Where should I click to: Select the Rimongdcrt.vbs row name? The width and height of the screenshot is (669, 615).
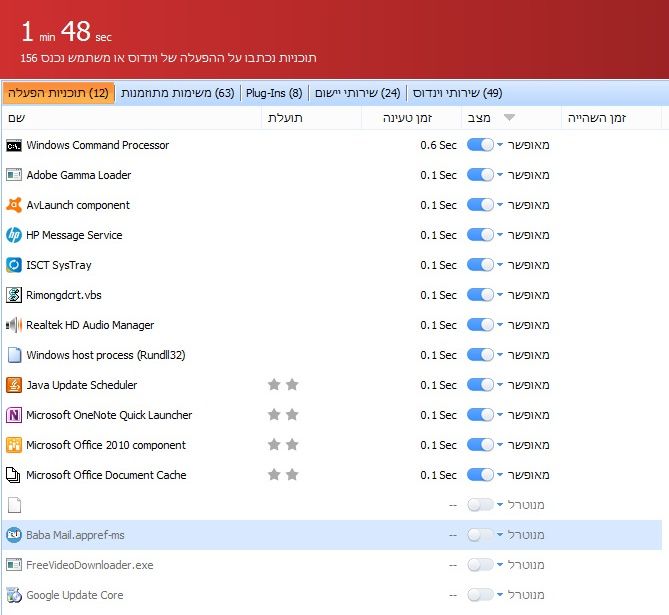point(64,295)
